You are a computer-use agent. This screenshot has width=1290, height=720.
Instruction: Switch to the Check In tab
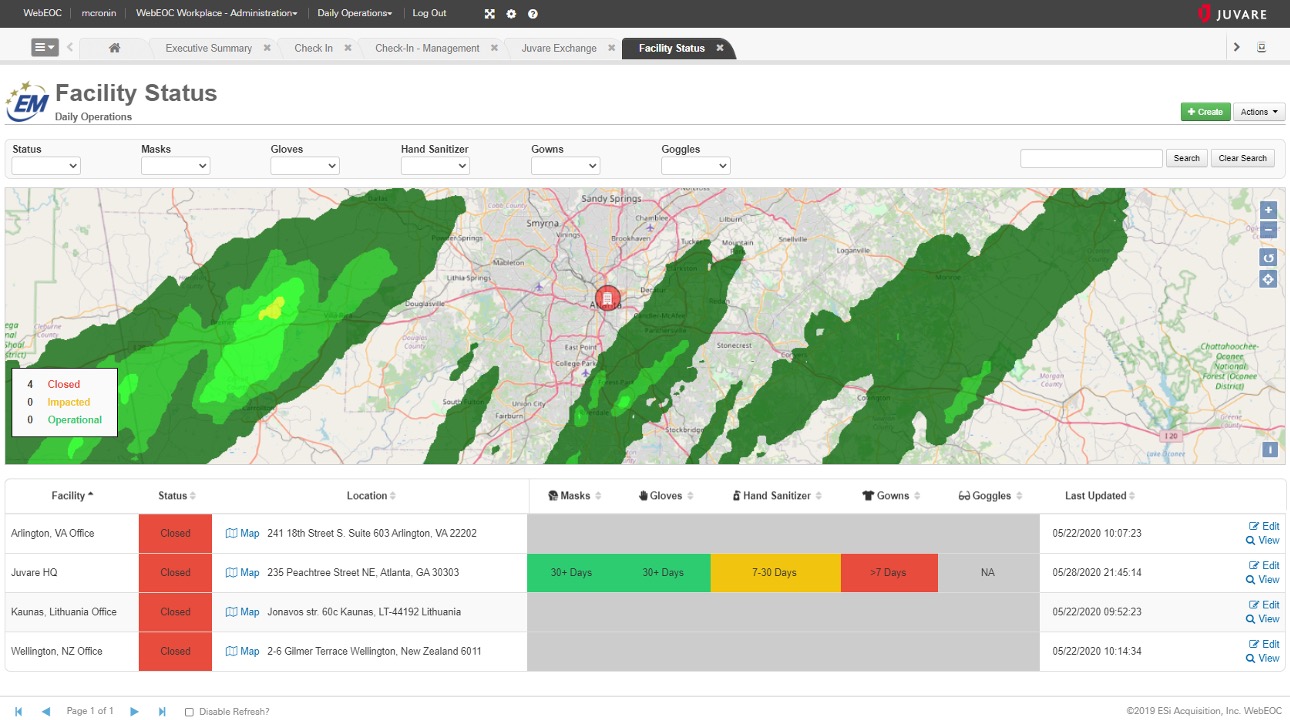point(313,48)
